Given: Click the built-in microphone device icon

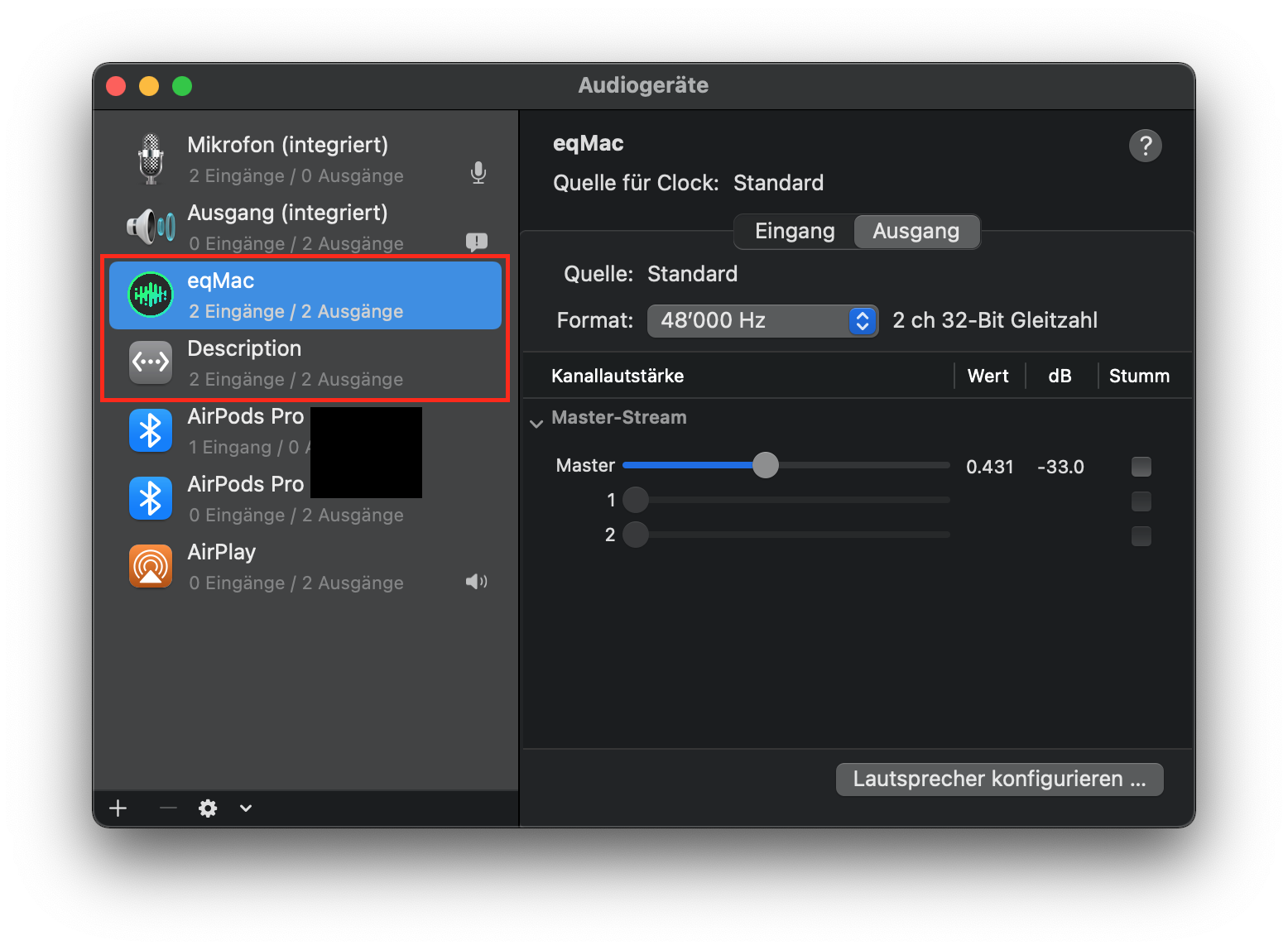Looking at the screenshot, I should [x=151, y=159].
